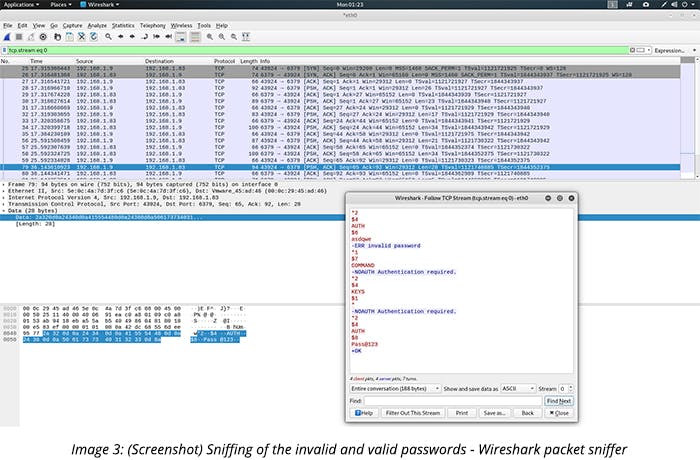The width and height of the screenshot is (700, 460).
Task: Find a packet magnifier icon
Action: (108, 37)
